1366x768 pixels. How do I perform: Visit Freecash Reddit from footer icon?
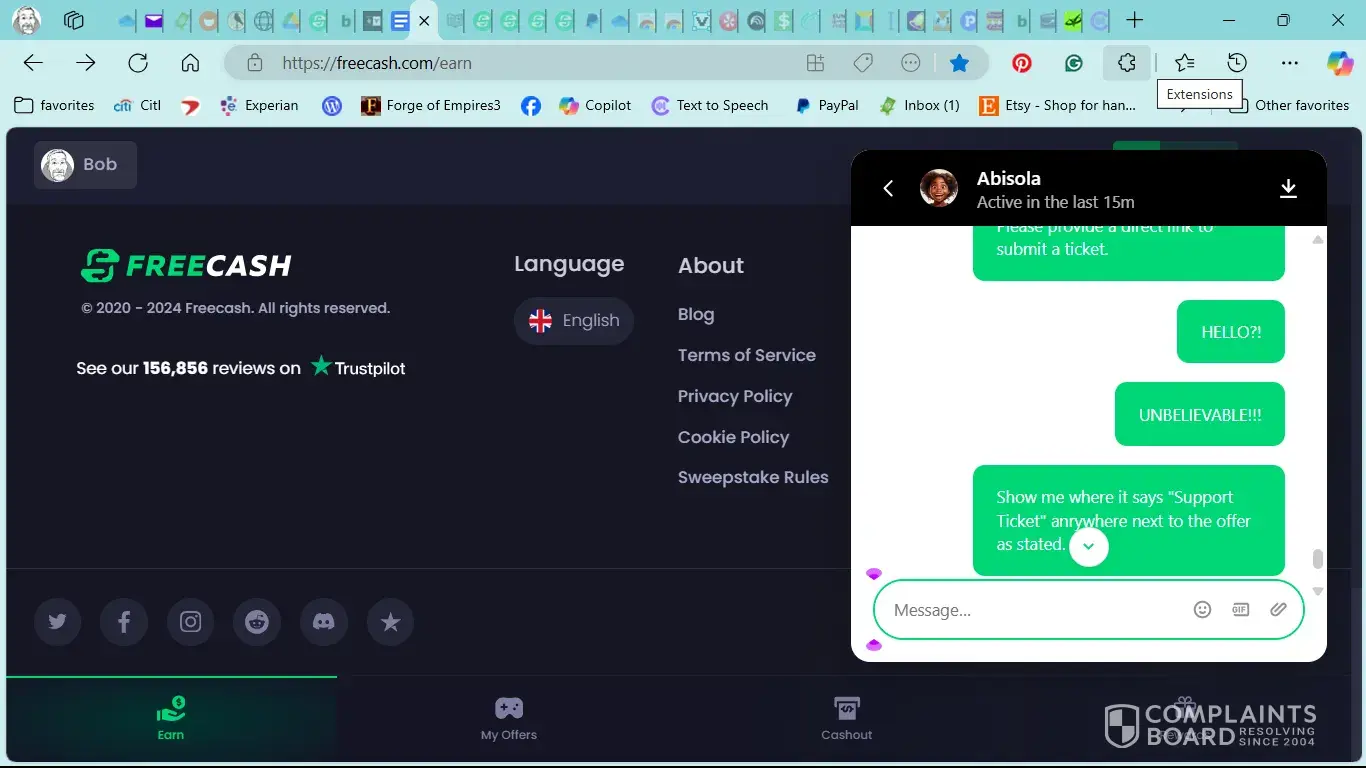[257, 622]
